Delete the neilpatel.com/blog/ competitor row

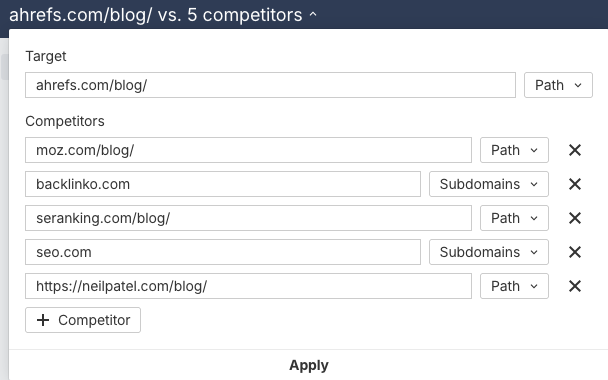pyautogui.click(x=575, y=287)
